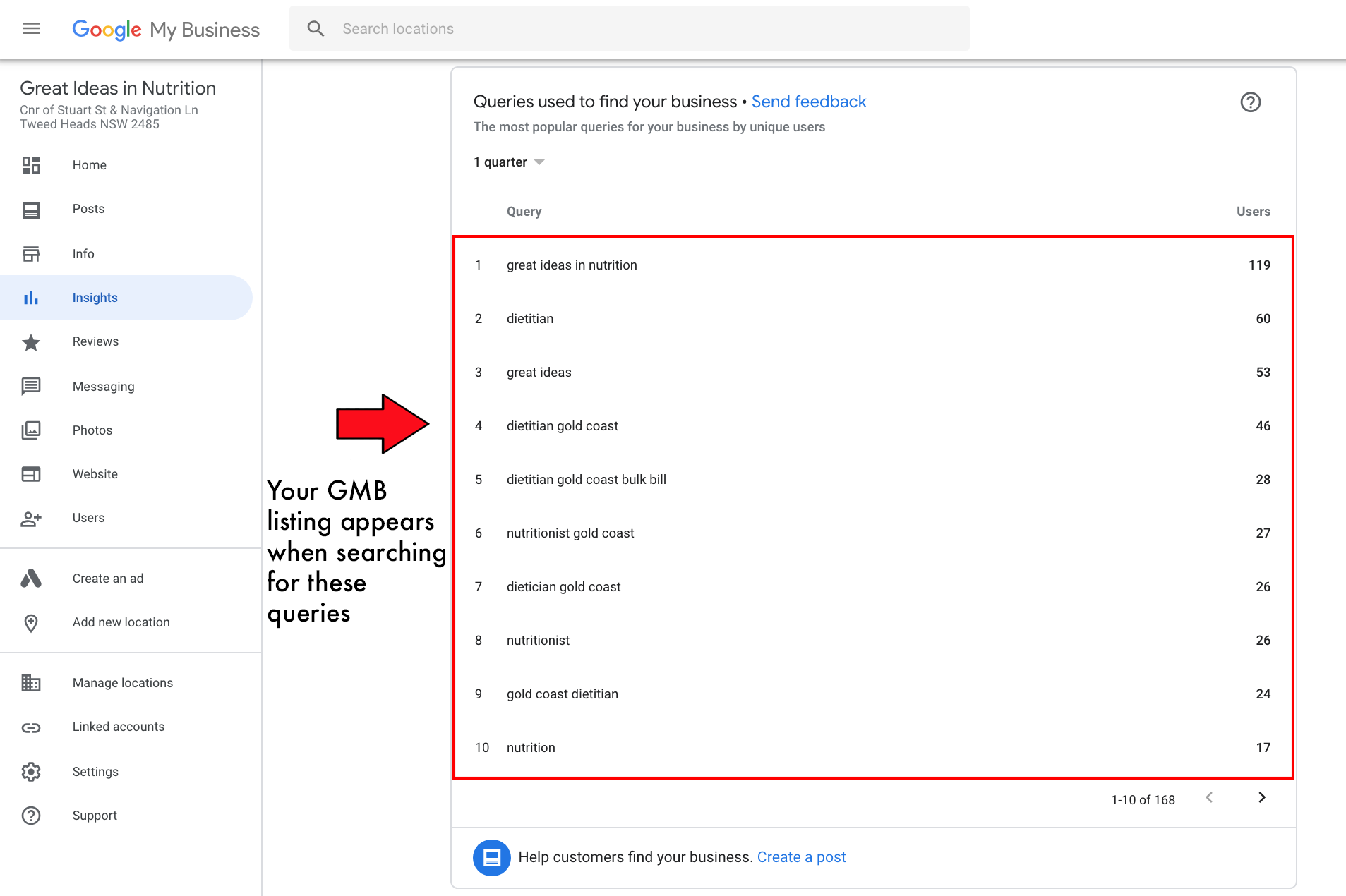Click the Send feedback link
The width and height of the screenshot is (1346, 896).
(x=809, y=102)
